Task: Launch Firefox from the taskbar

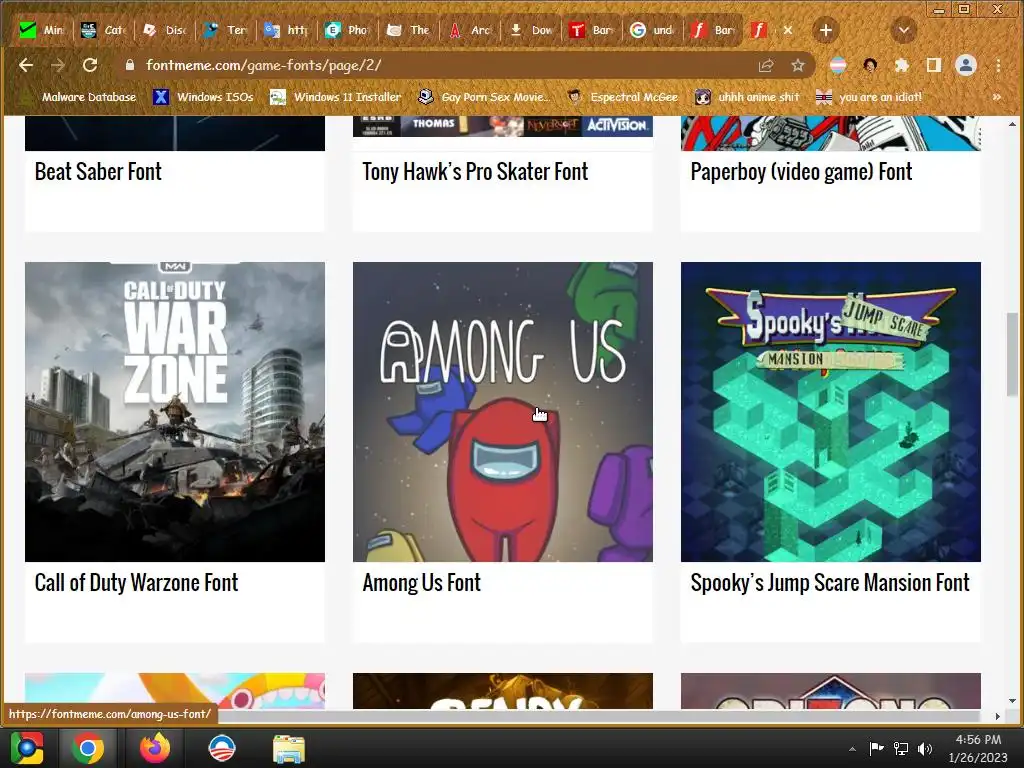Action: pos(155,748)
